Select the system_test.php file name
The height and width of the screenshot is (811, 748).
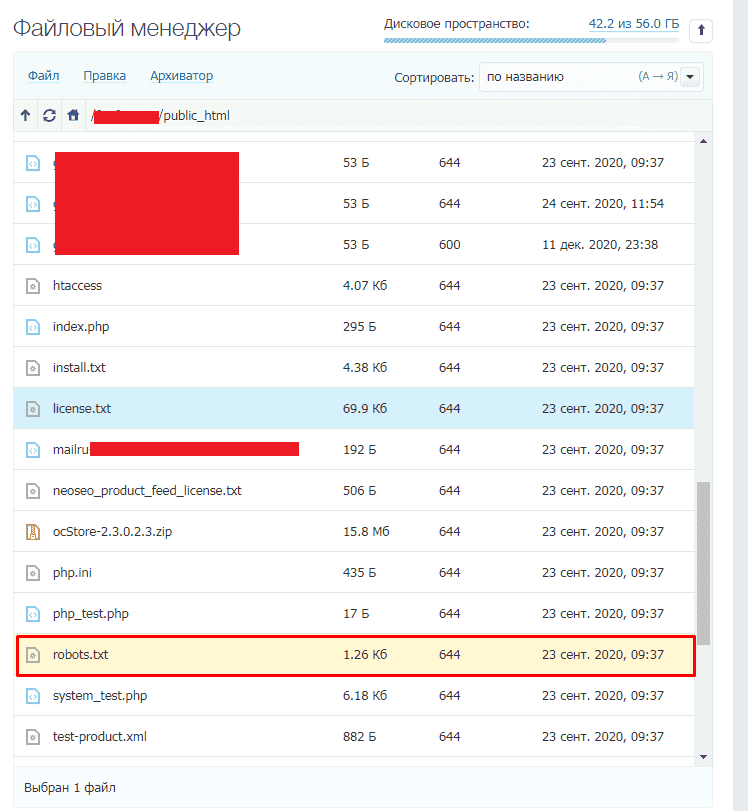[x=100, y=696]
